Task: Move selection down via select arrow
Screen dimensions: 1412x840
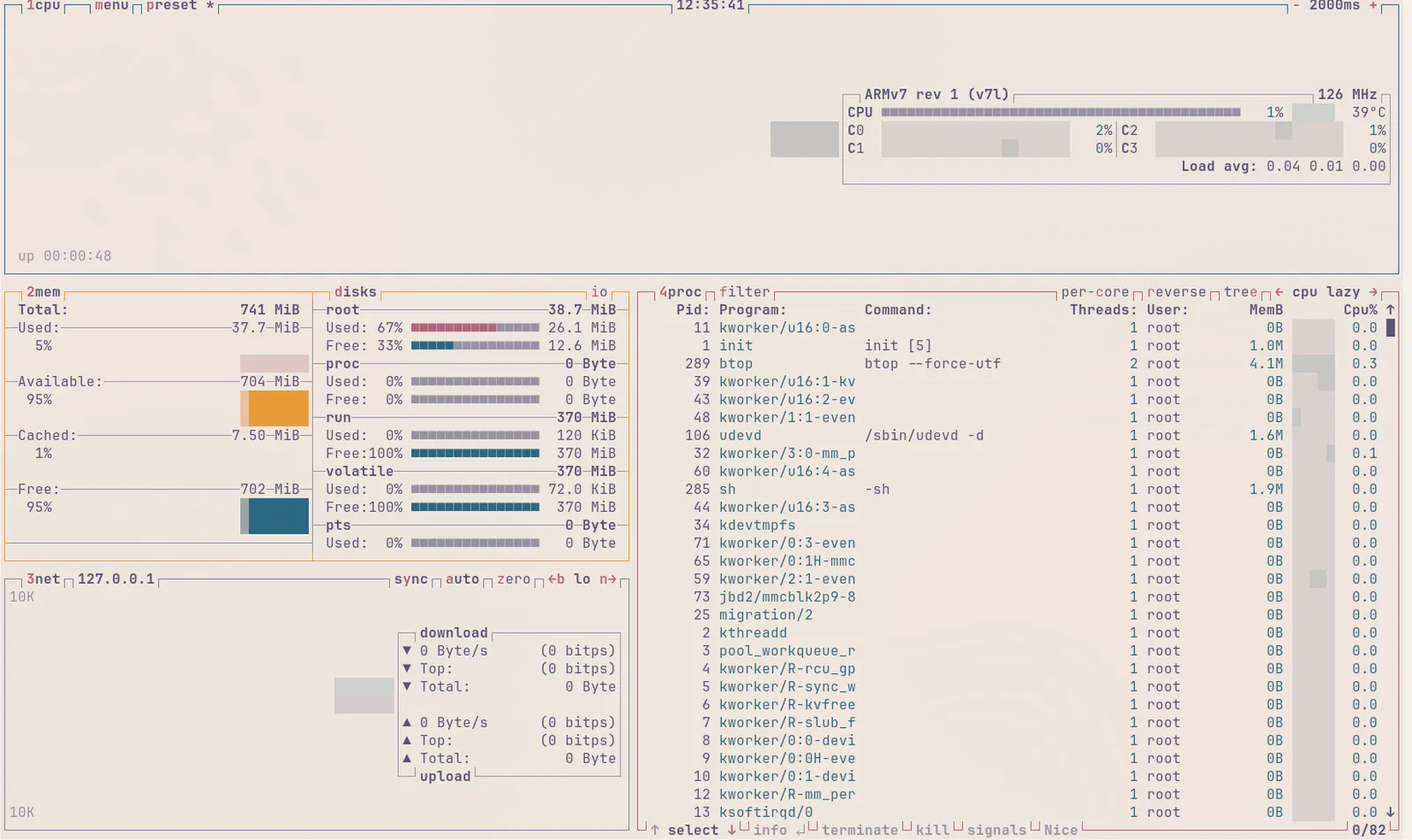Action: pos(732,830)
